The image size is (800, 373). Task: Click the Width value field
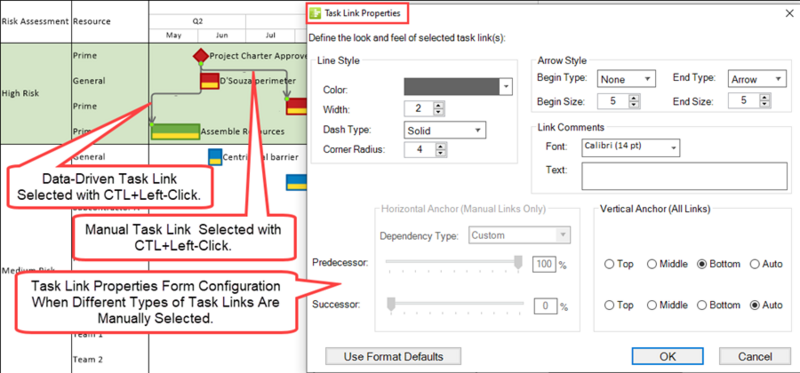(x=419, y=109)
